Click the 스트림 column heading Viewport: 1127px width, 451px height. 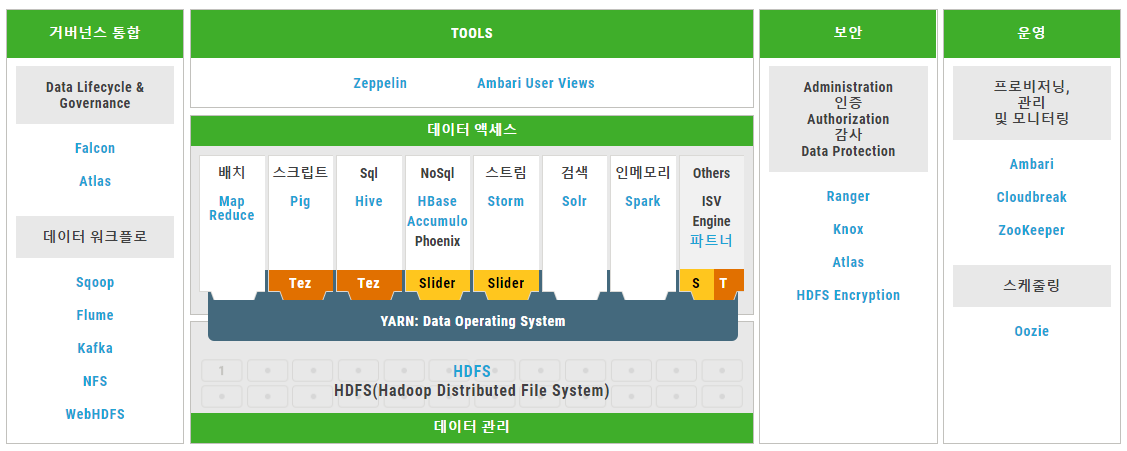point(505,173)
